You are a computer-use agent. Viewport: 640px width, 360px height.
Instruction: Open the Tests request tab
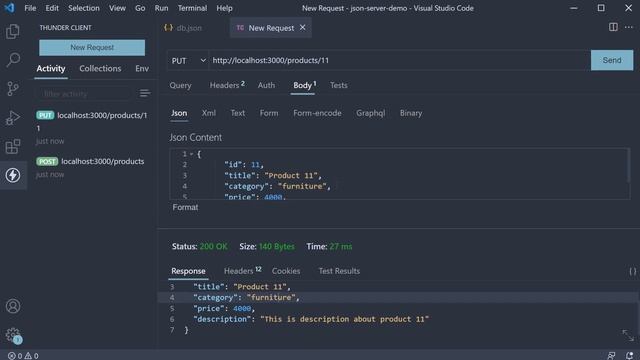tap(339, 85)
